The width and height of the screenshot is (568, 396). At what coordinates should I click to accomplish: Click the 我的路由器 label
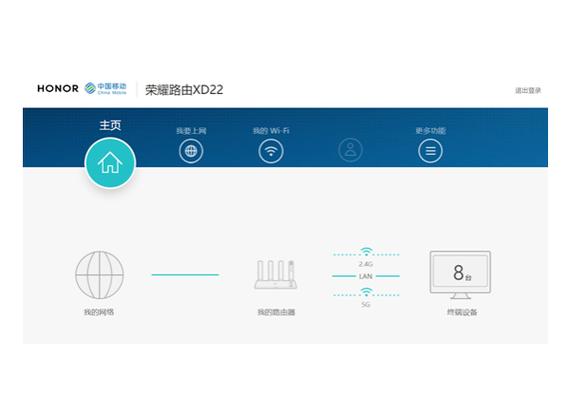276,312
